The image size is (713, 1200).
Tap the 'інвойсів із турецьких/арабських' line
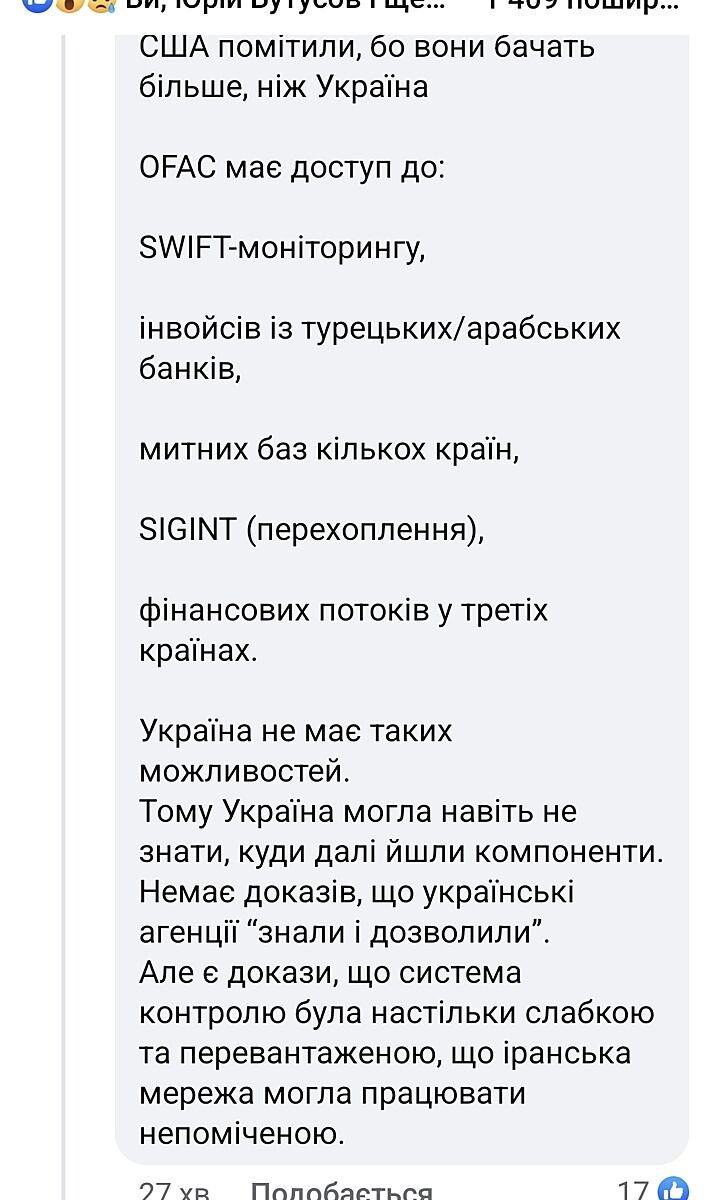pos(380,329)
